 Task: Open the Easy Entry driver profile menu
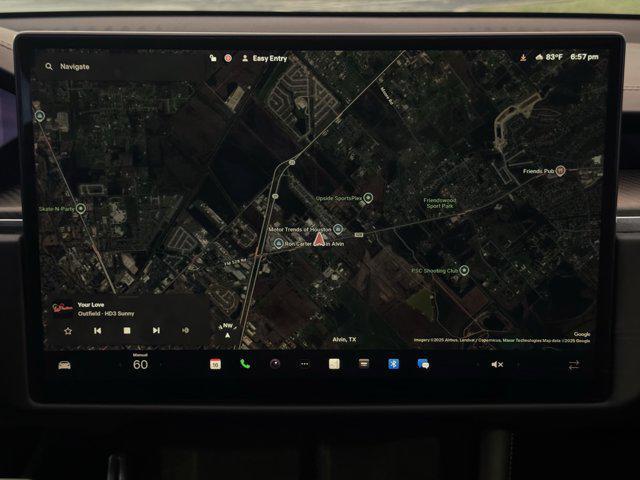(269, 58)
